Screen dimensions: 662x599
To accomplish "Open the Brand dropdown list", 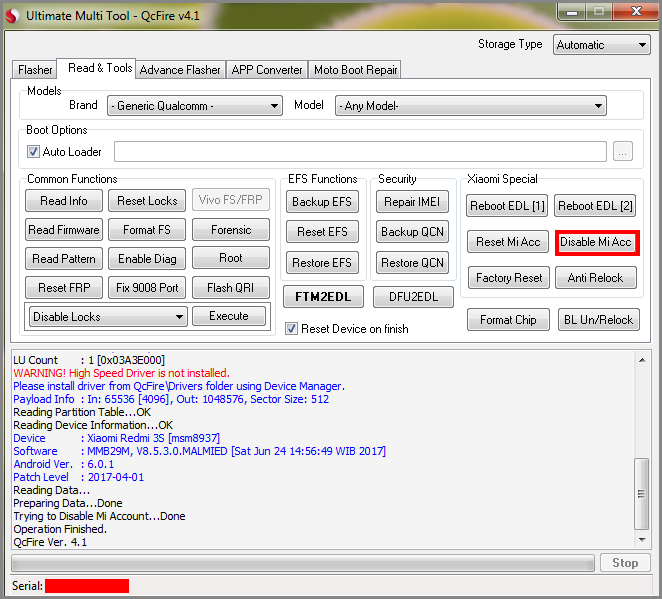I will click(195, 106).
